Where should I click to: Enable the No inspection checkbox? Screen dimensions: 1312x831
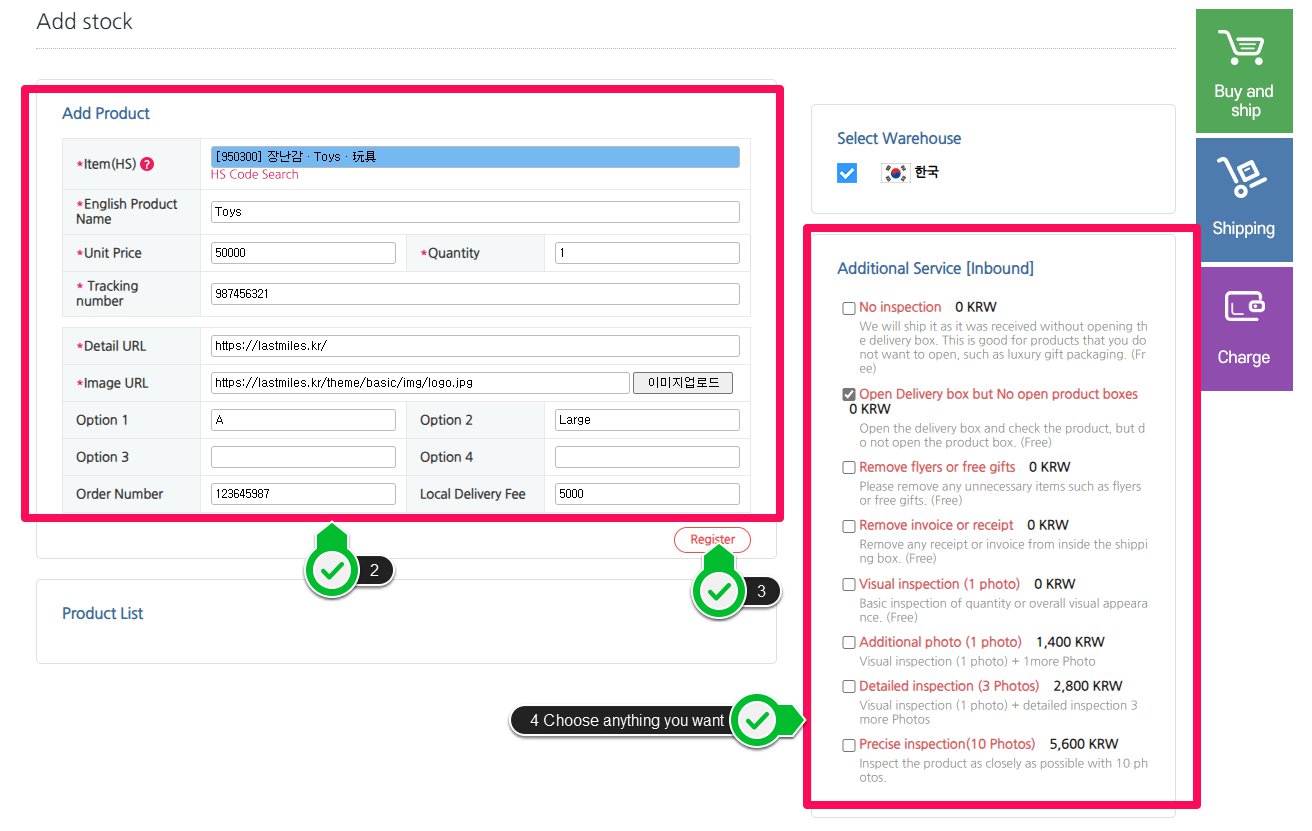coord(848,308)
